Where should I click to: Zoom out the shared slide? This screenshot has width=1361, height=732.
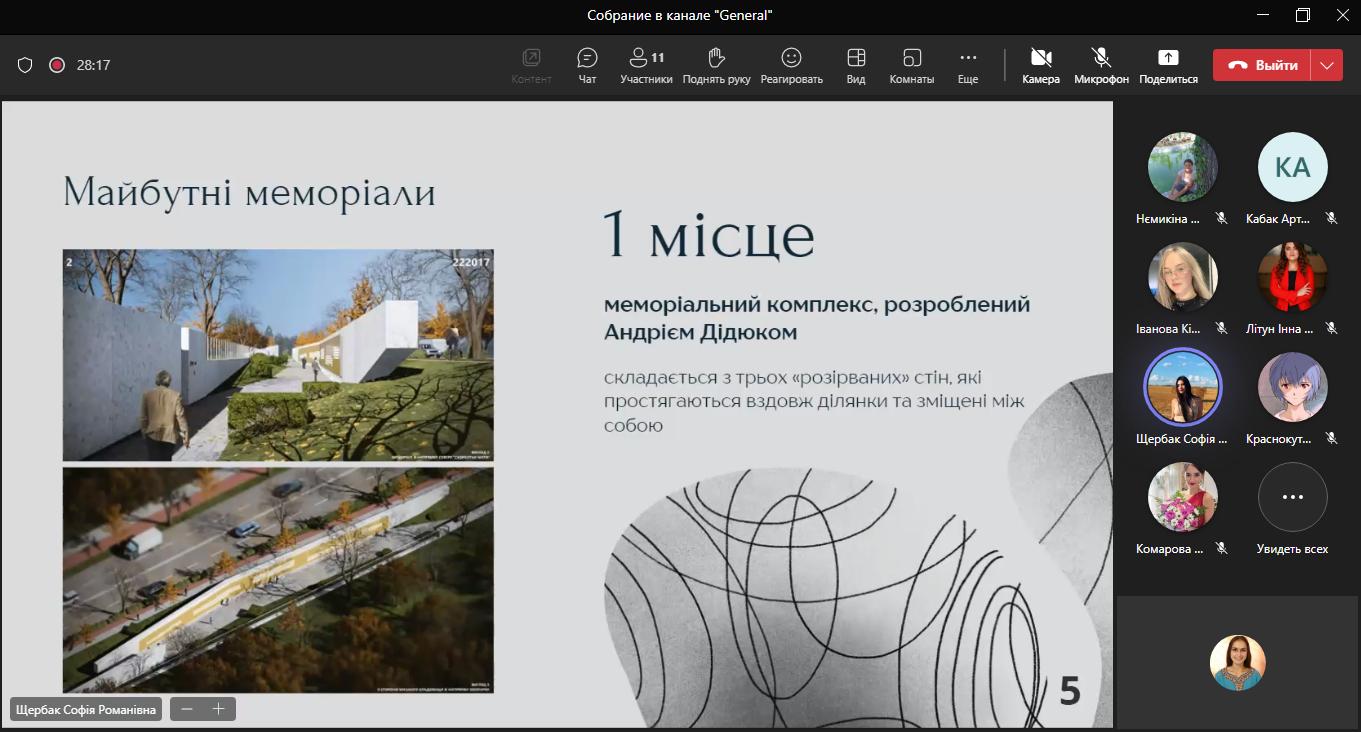coord(187,709)
